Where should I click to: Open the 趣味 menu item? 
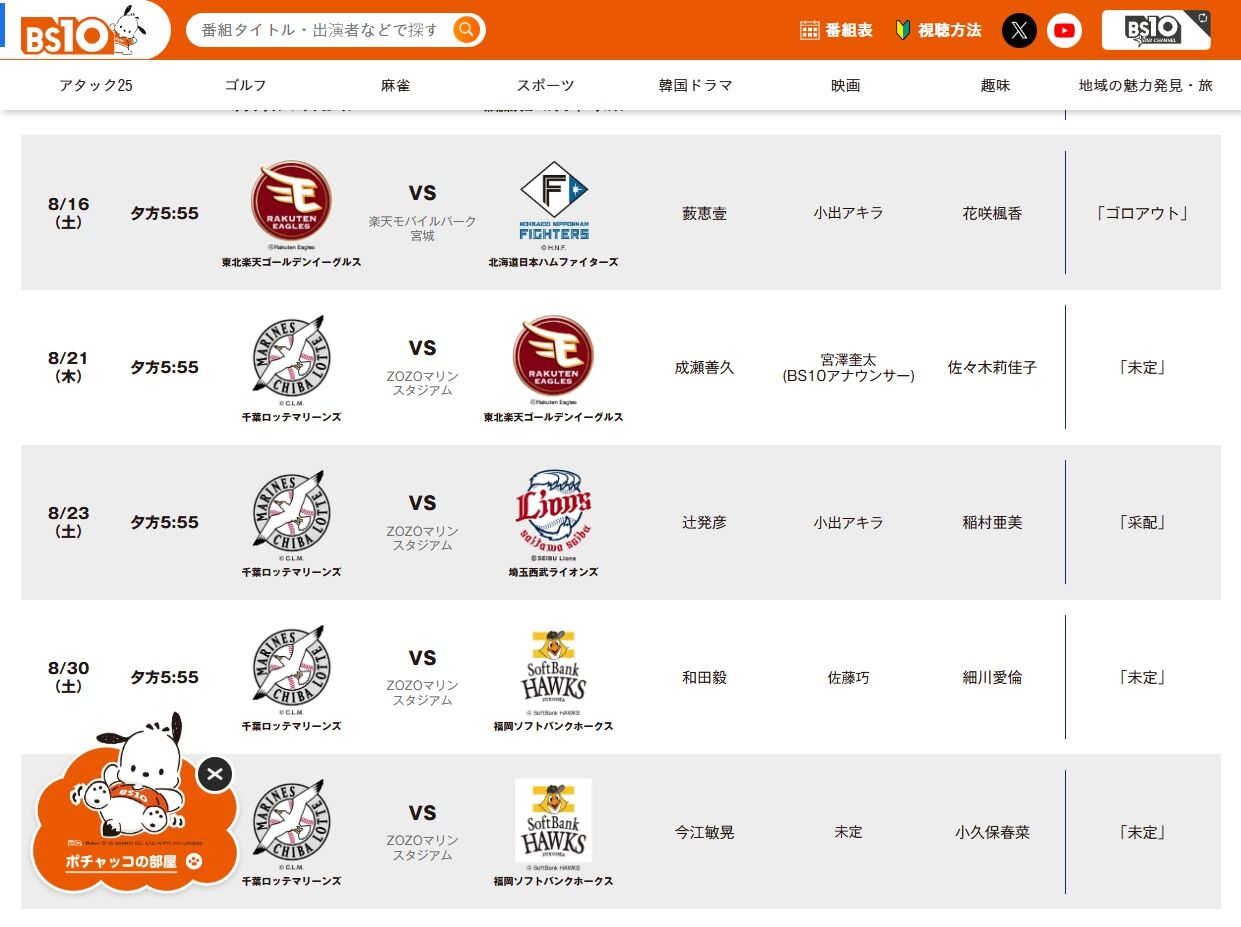tap(996, 85)
